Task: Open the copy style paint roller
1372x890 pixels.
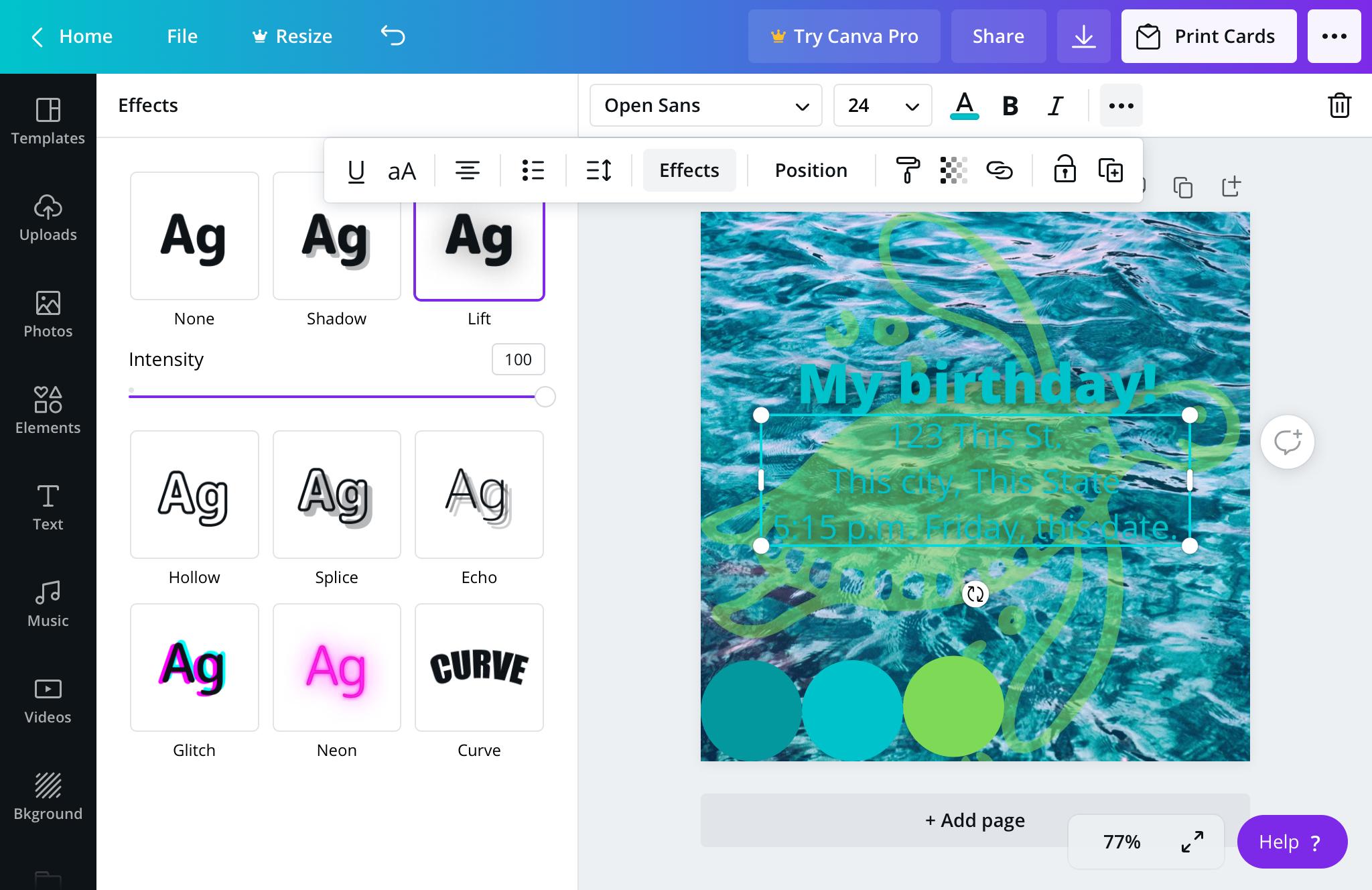Action: [x=907, y=170]
